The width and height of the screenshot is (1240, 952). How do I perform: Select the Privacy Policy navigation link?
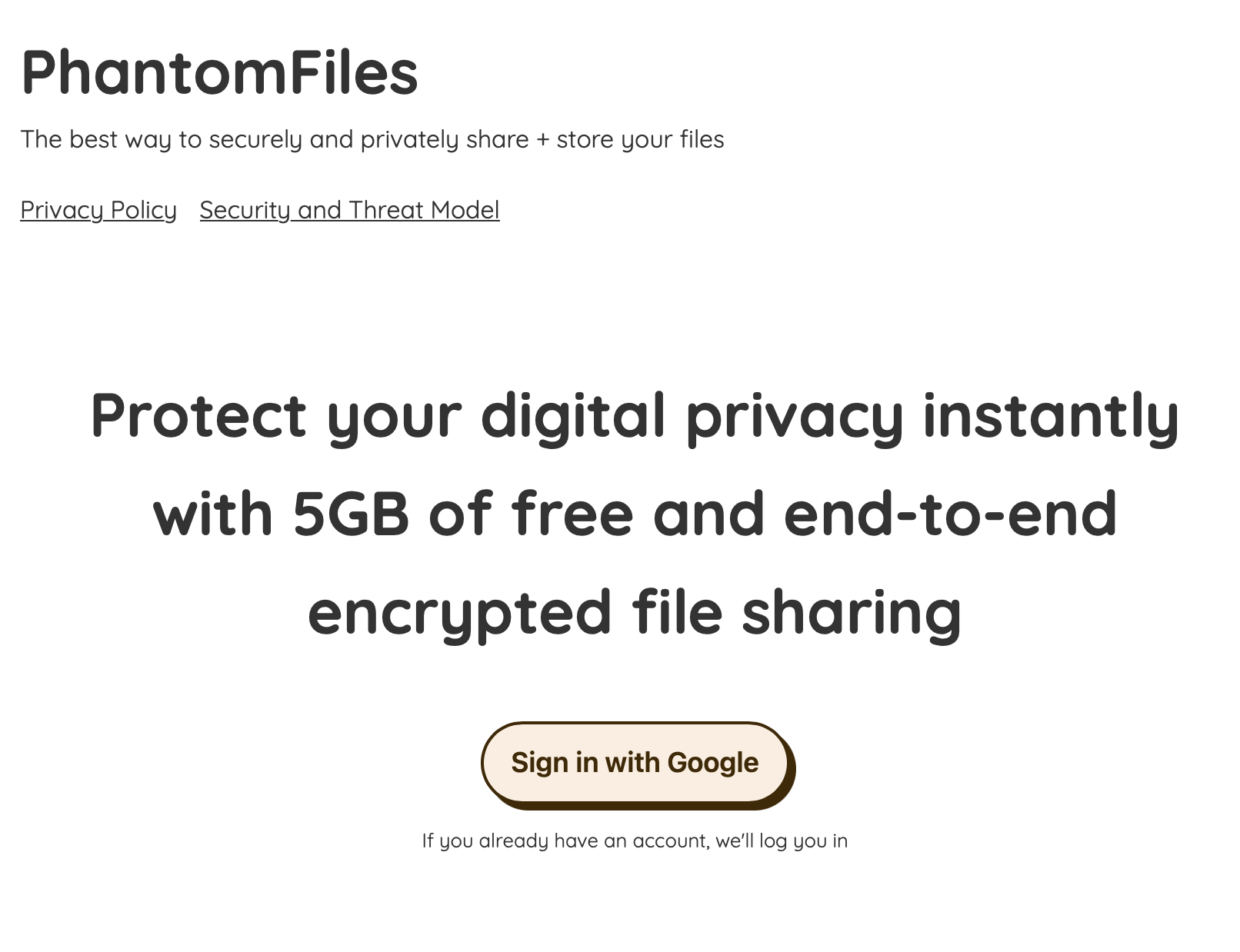[x=98, y=209]
